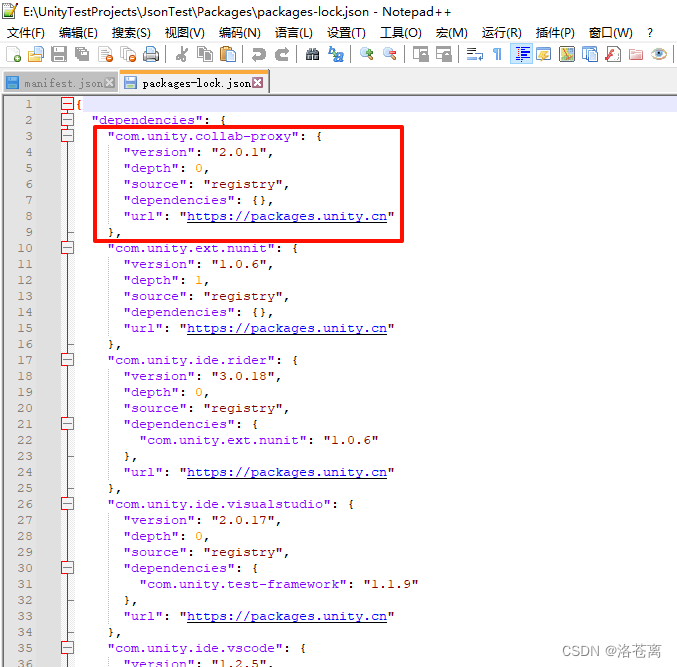Toggle synchronized horizontal scrolling
The image size is (677, 667).
[x=444, y=54]
